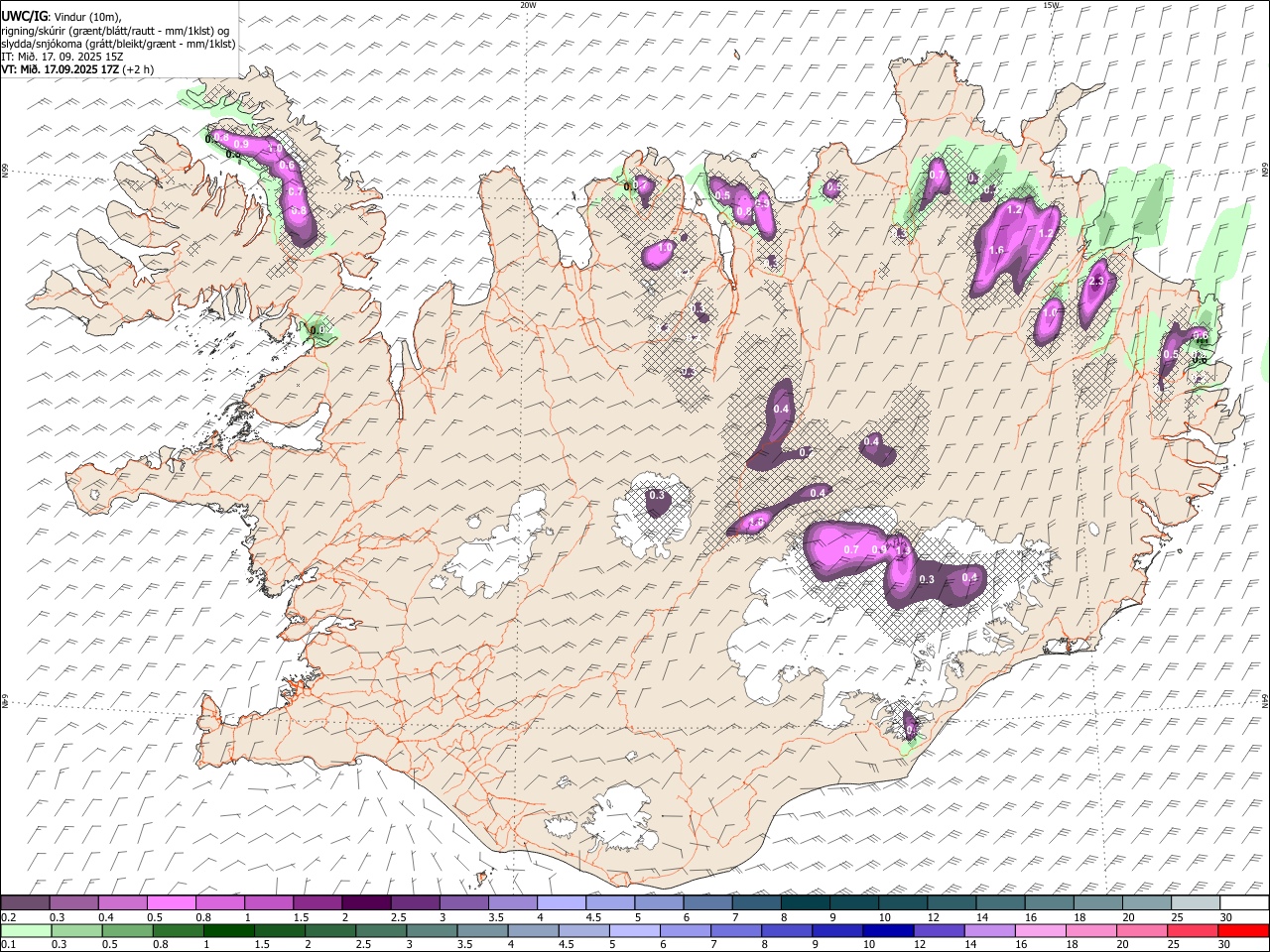Click the 30 label in the upper scale row

1226,917
